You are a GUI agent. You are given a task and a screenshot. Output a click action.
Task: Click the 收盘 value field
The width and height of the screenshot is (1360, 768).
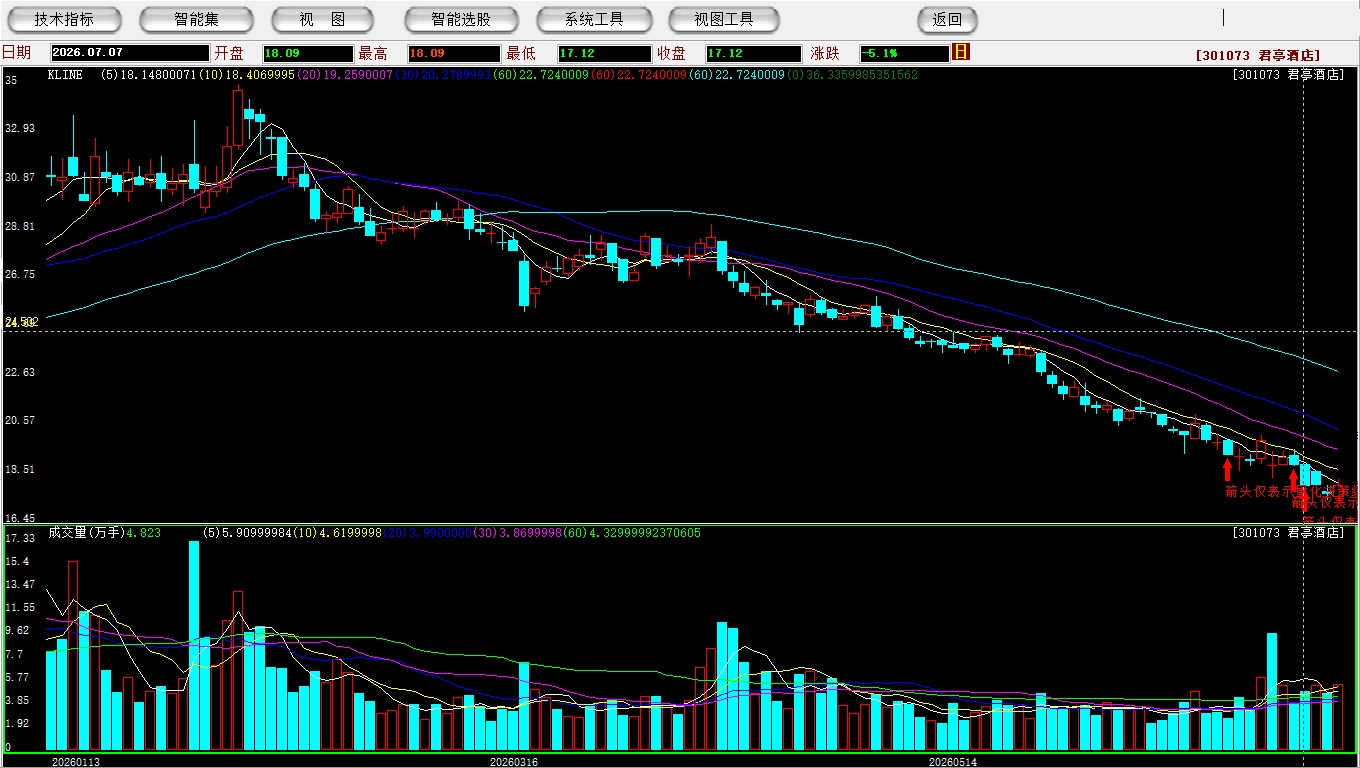coord(753,53)
